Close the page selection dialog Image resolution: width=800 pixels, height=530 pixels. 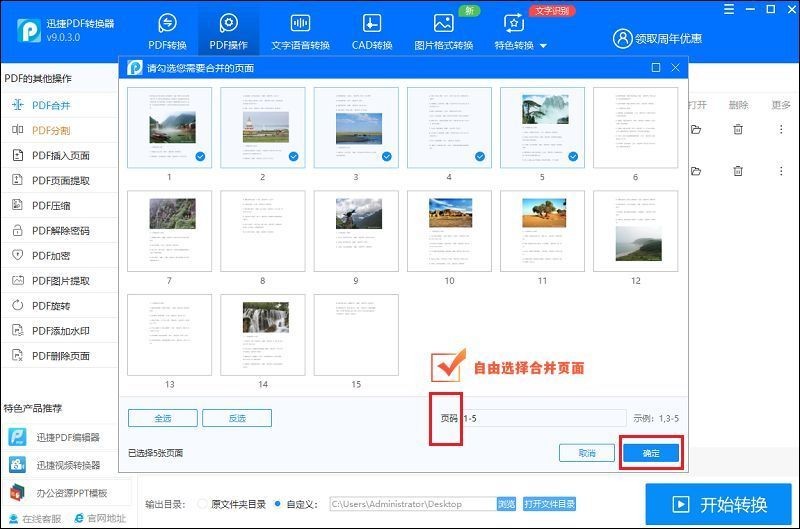(675, 67)
